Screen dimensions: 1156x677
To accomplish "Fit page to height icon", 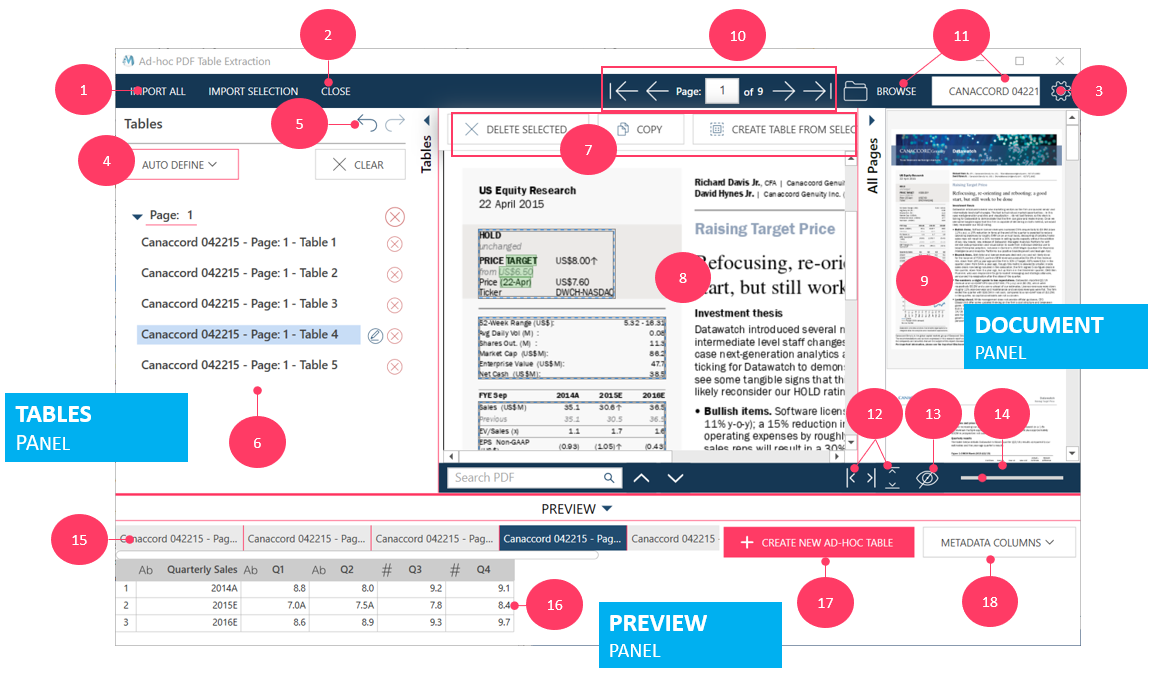I will [x=892, y=478].
